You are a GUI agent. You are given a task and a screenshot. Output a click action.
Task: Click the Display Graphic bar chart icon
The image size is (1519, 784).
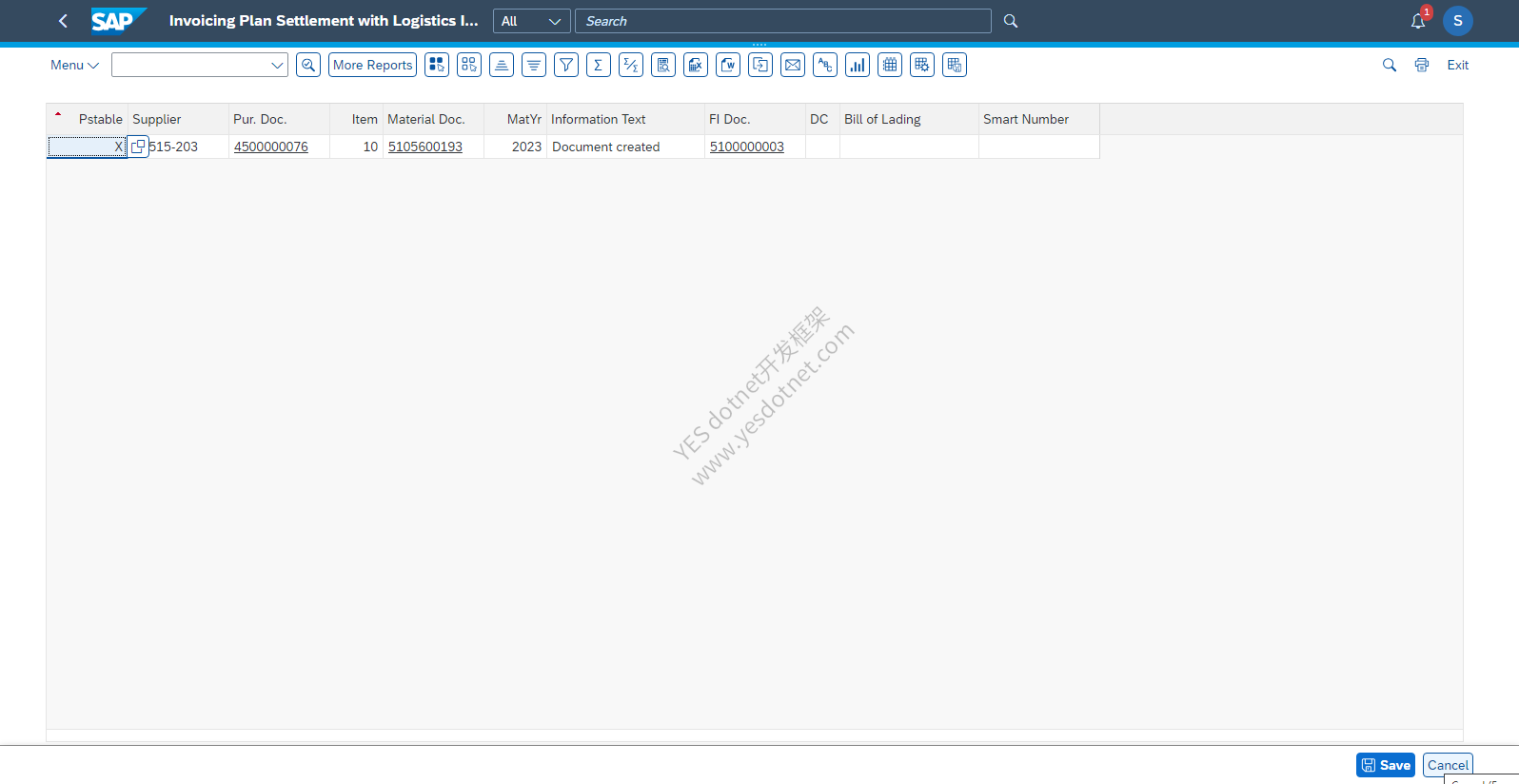coord(858,65)
